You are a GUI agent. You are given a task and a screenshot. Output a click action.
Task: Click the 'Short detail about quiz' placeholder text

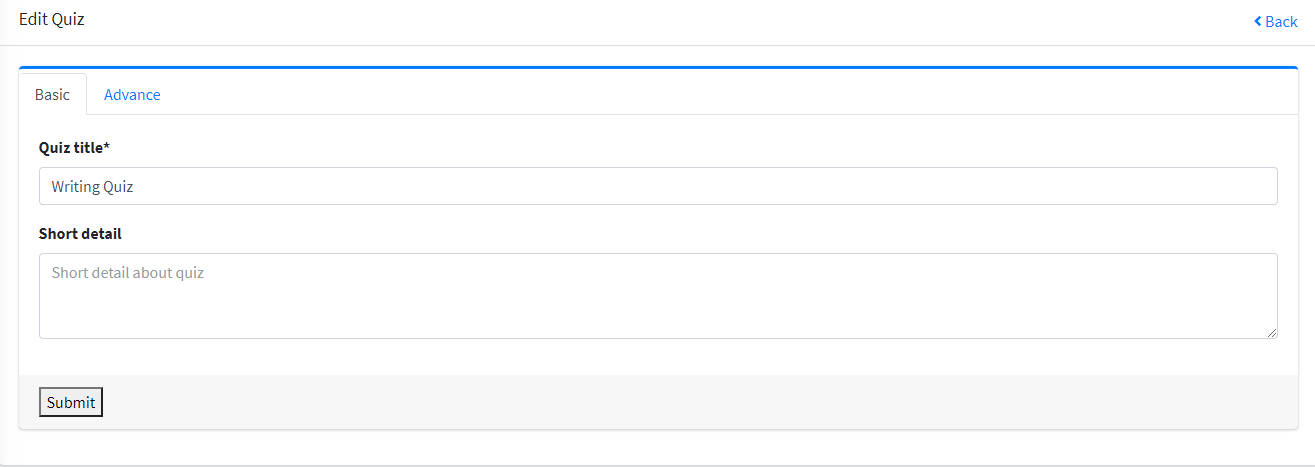tap(128, 272)
